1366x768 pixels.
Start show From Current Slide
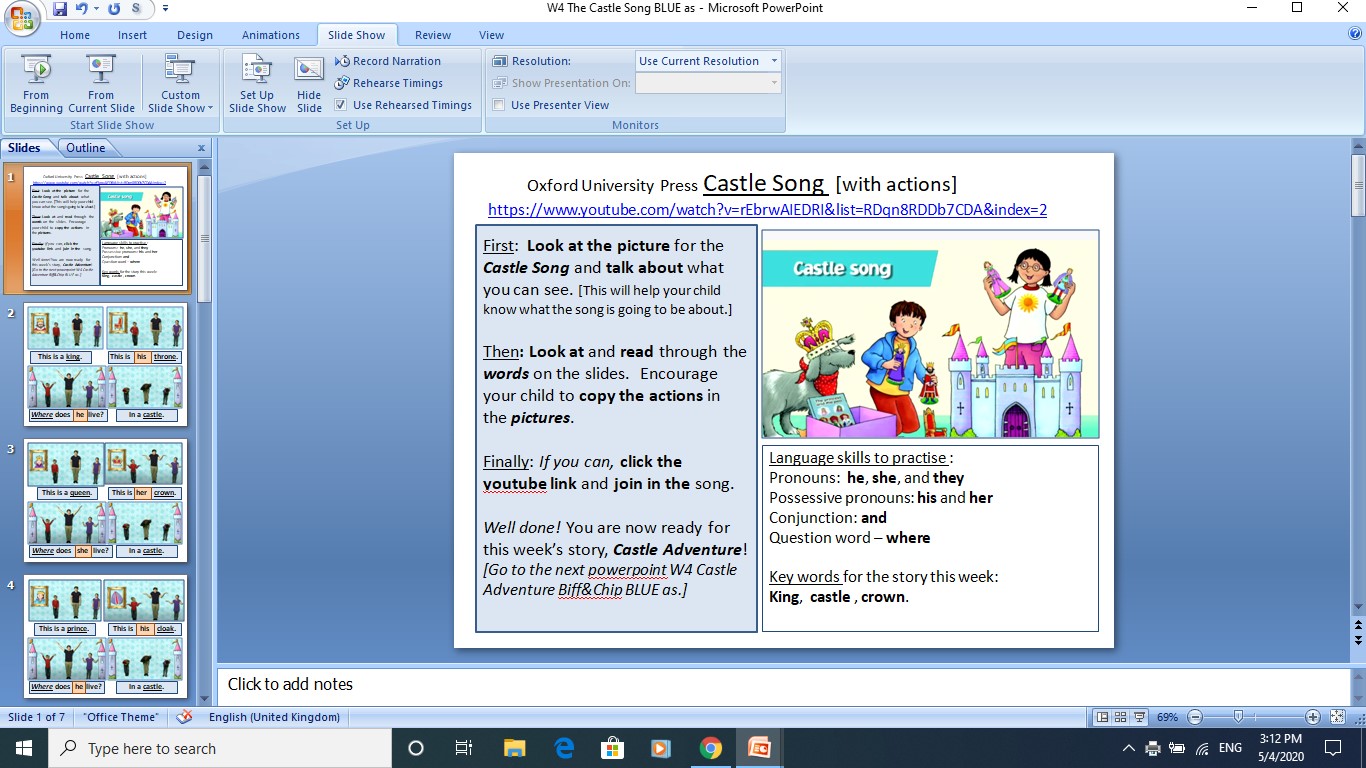[101, 84]
